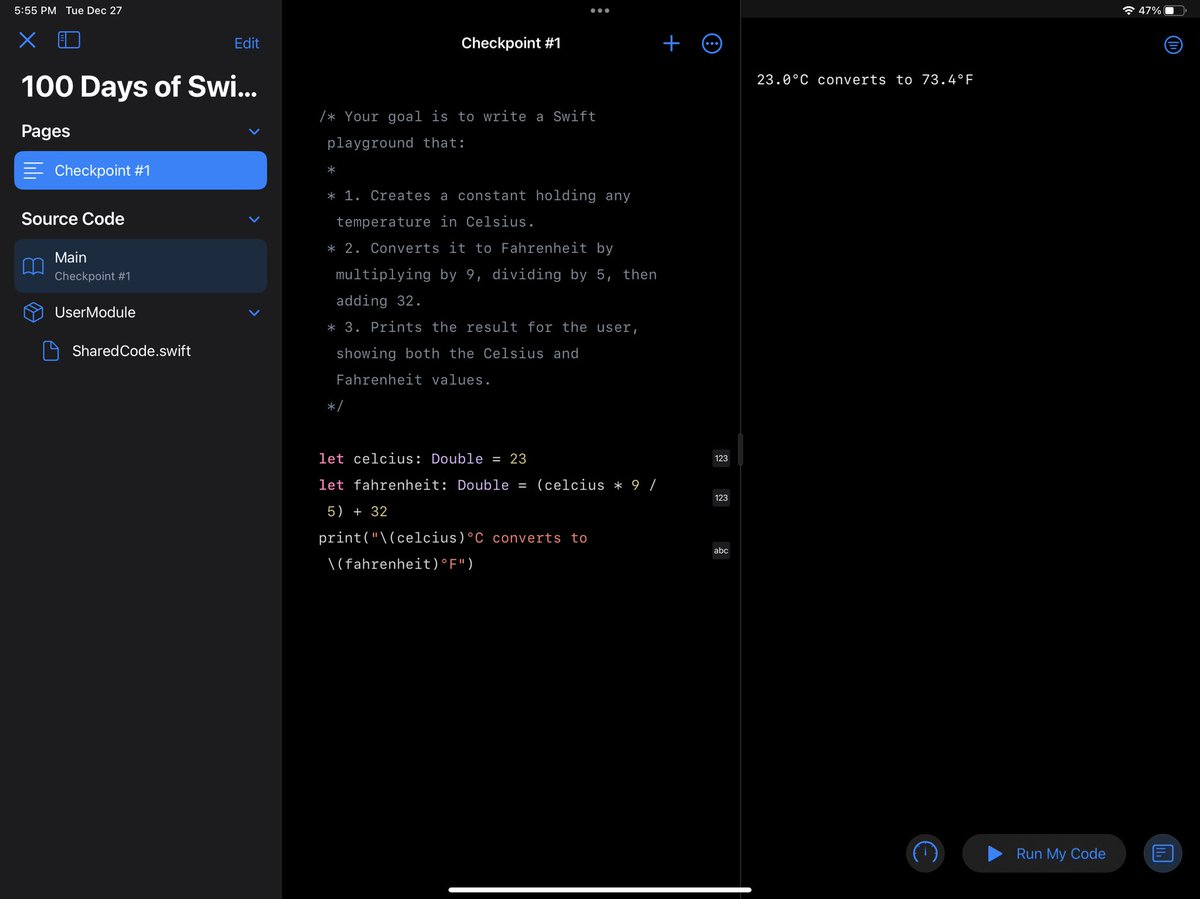
Task: Toggle the sidebar panel icon
Action: [x=69, y=40]
